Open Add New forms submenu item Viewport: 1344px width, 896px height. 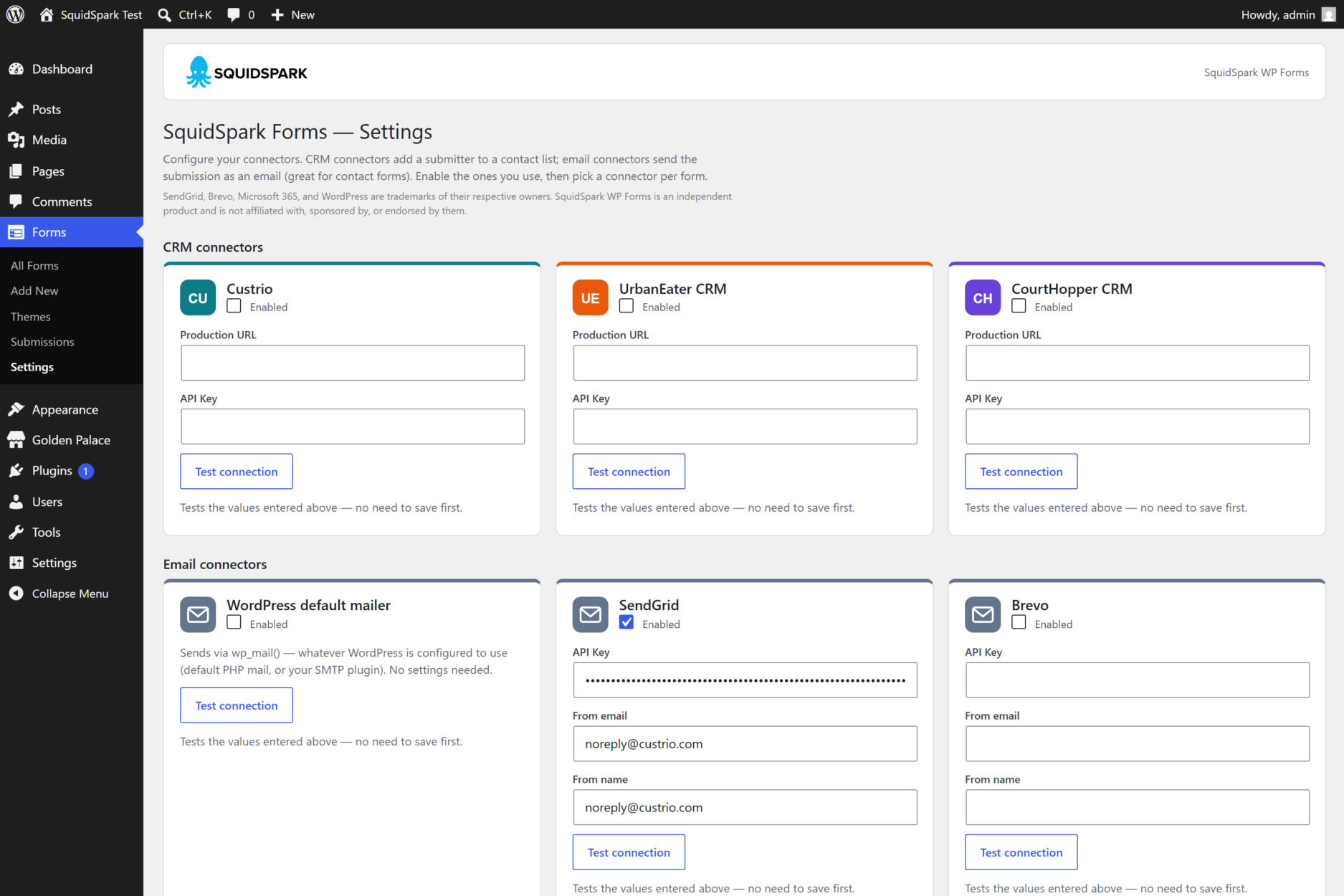[34, 290]
